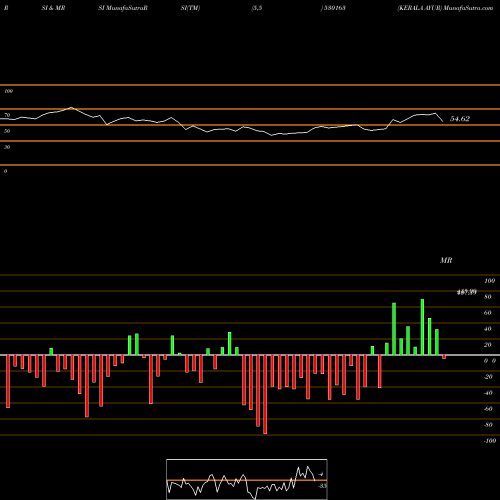Click the -40 label on MR axis

click(x=488, y=393)
